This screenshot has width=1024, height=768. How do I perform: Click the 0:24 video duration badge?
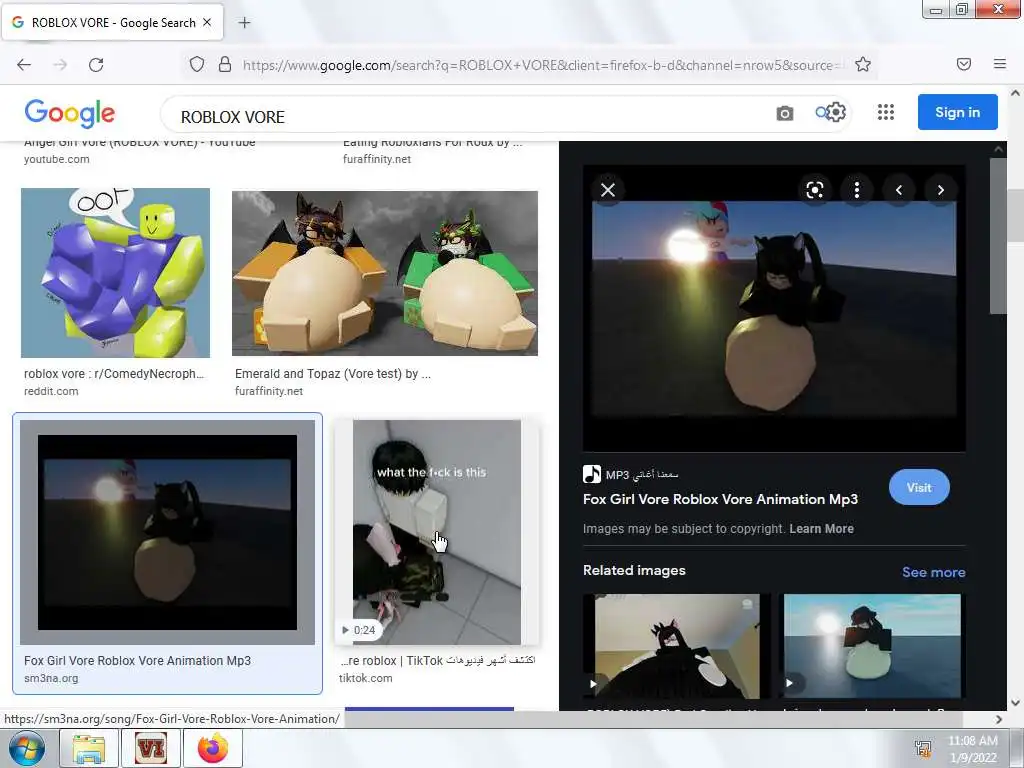coord(359,630)
